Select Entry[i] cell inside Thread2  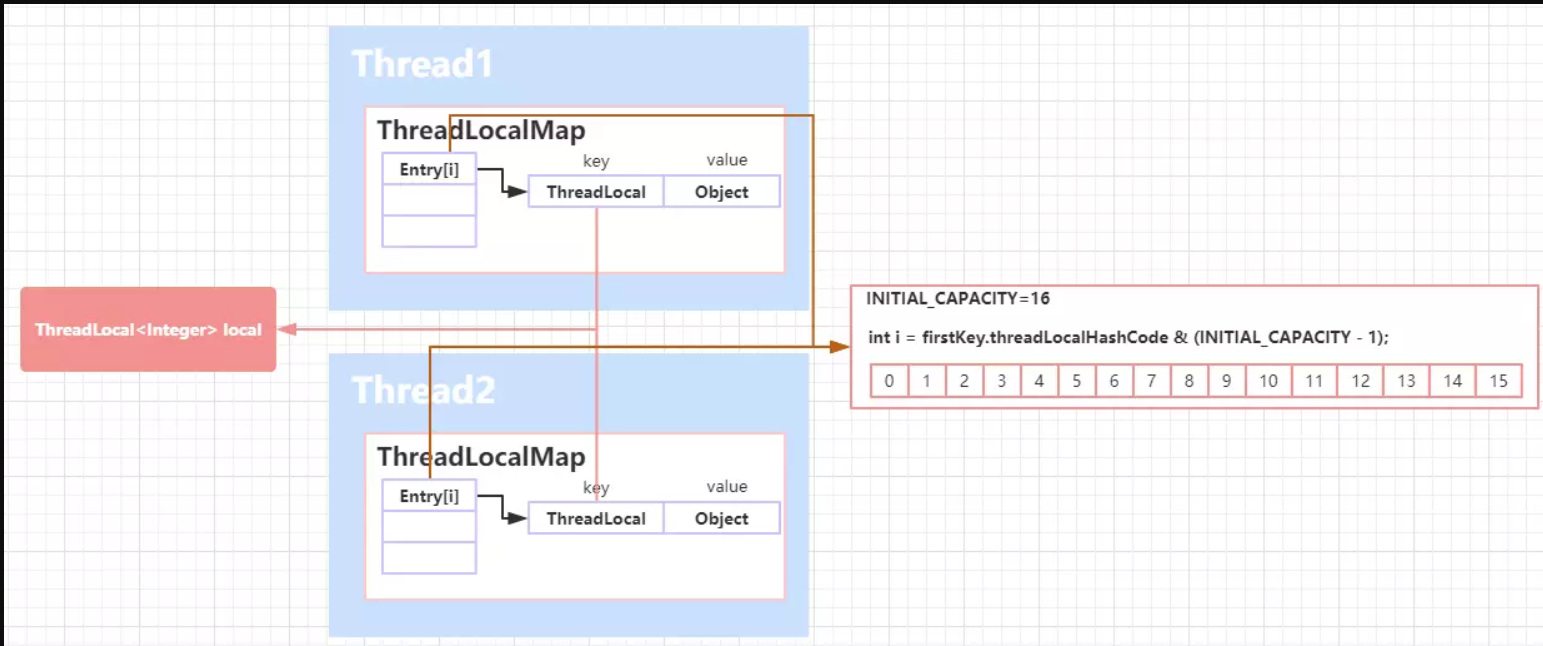point(429,496)
